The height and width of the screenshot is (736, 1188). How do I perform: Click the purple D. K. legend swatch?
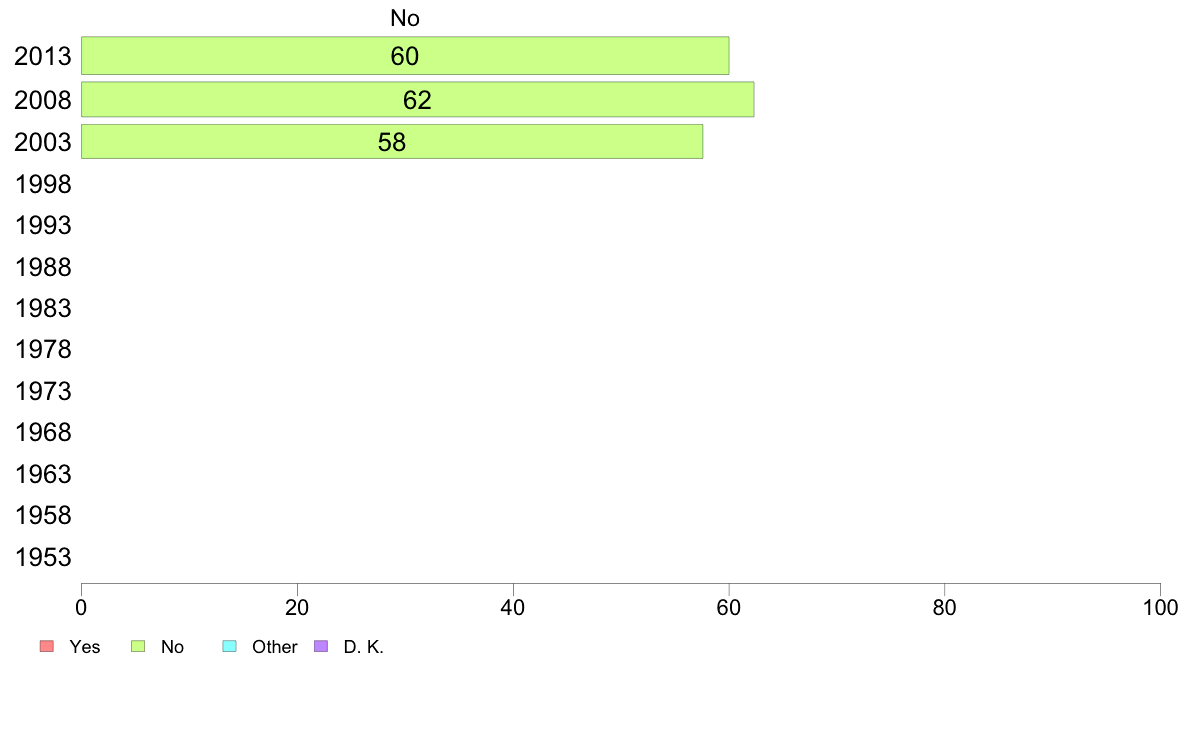pyautogui.click(x=321, y=646)
